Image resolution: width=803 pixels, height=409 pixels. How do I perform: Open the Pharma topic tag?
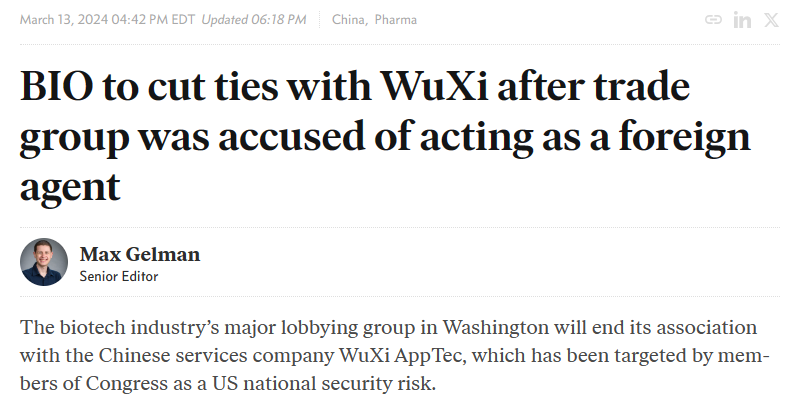tap(396, 20)
